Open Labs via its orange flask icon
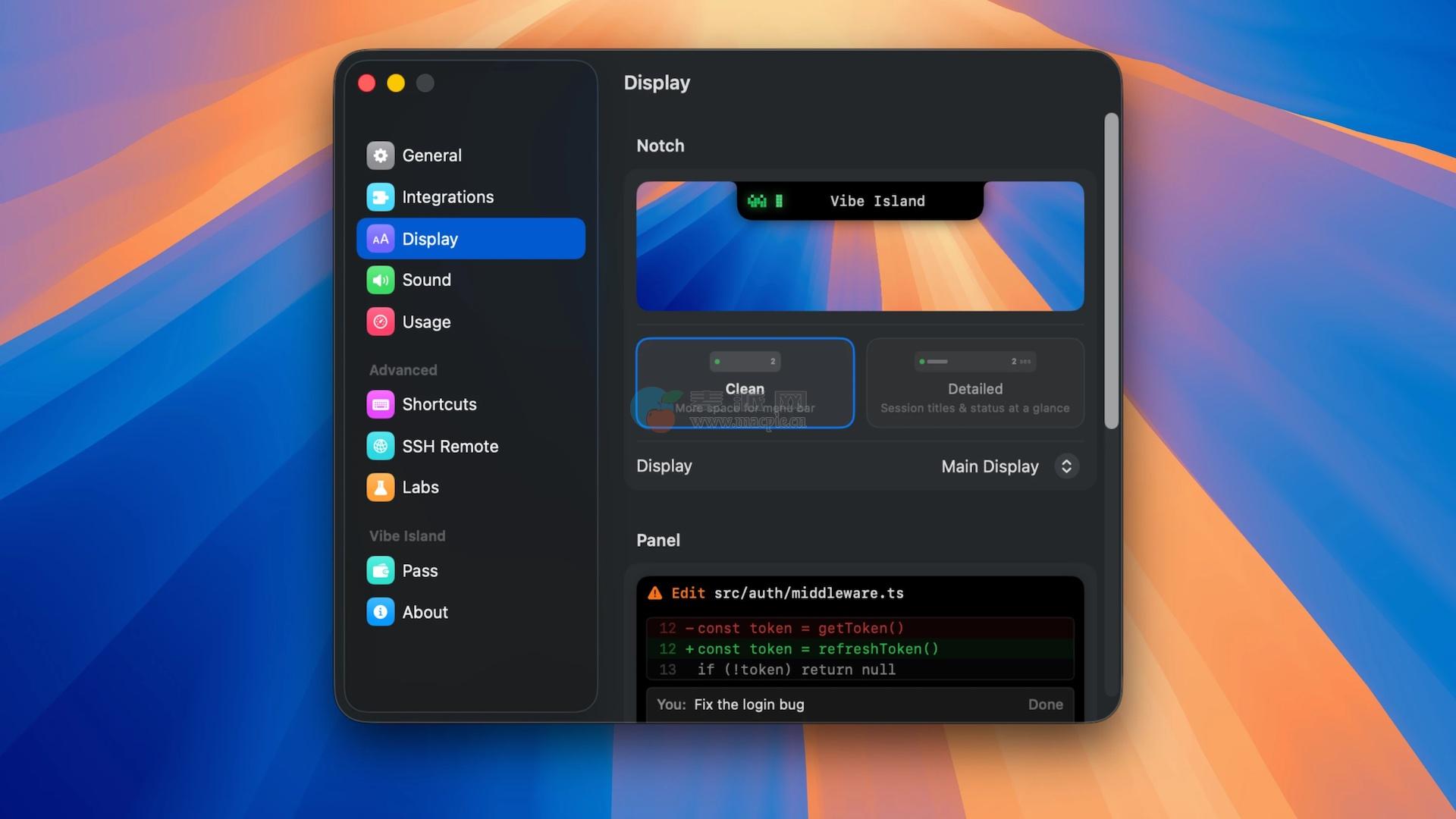 click(x=380, y=487)
